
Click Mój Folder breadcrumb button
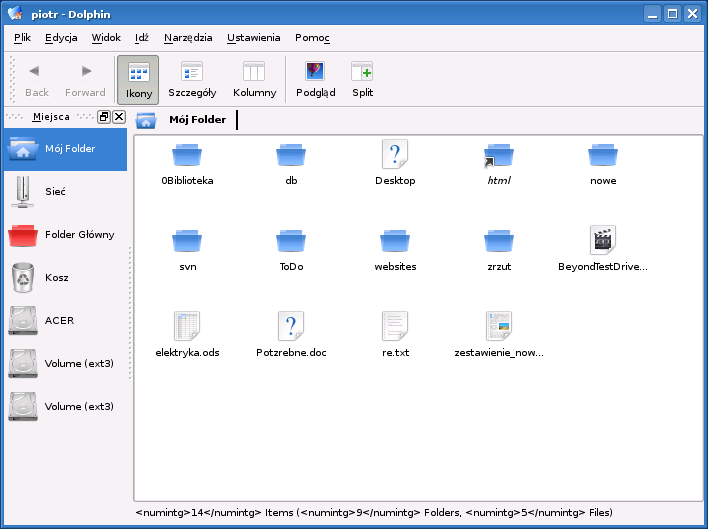tap(197, 120)
